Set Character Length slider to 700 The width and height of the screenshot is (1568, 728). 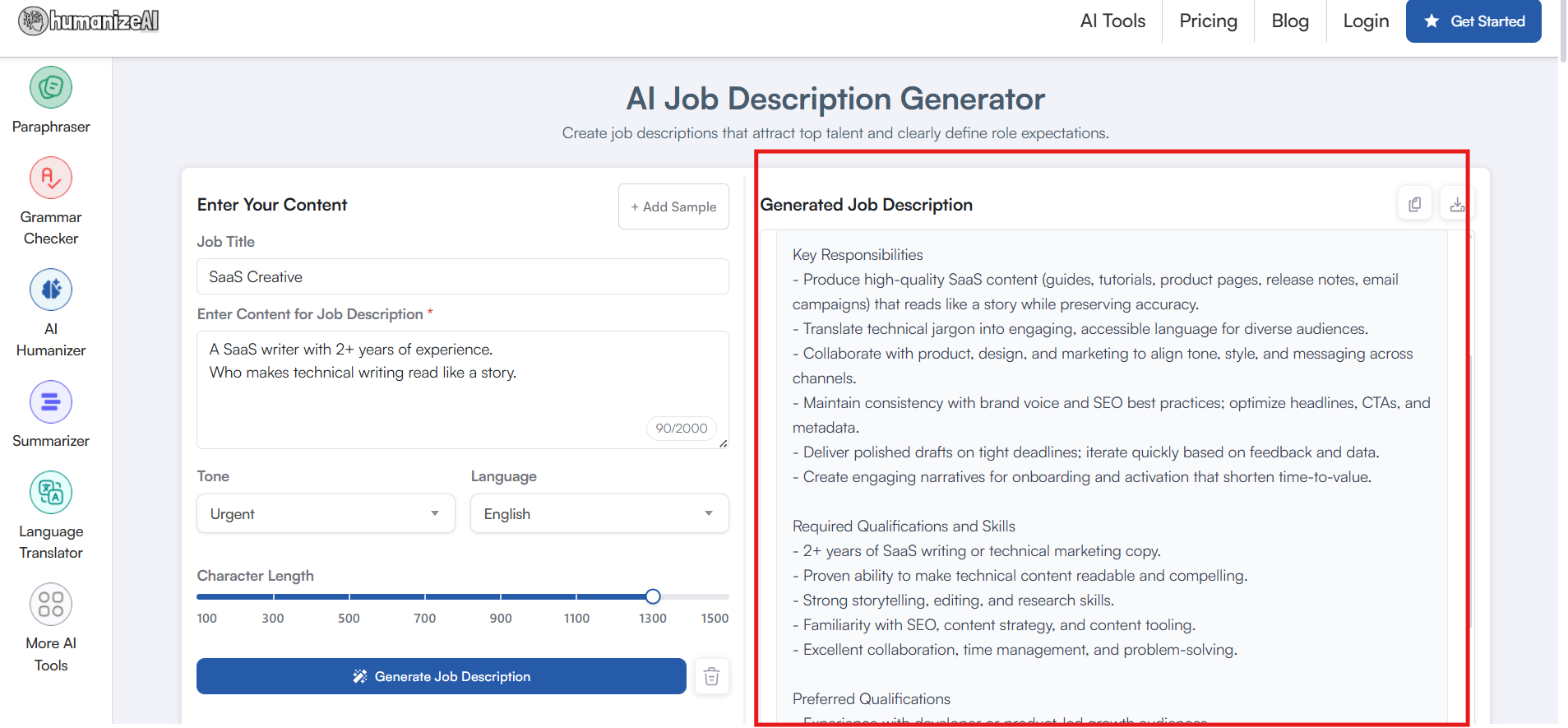tap(425, 596)
